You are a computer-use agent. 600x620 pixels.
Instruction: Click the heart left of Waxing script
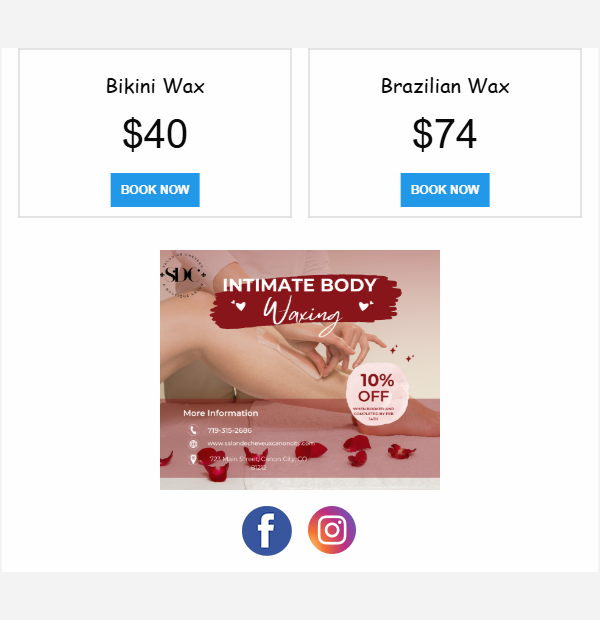click(238, 305)
